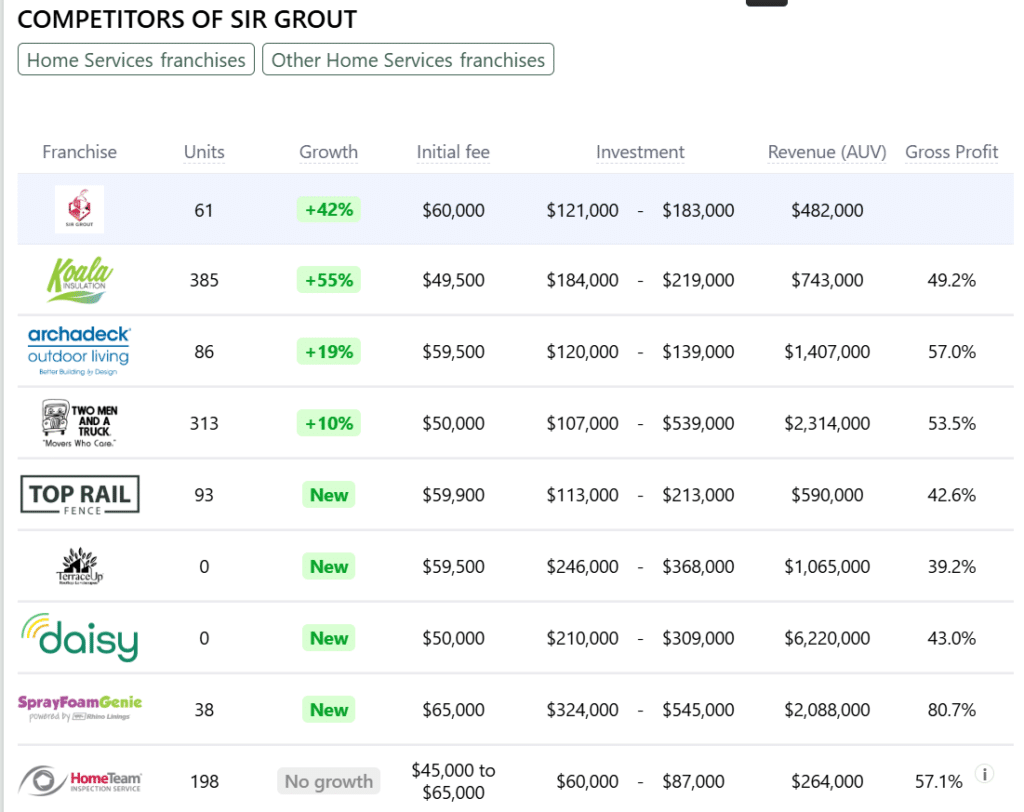Click the Sir Grout logo
The width and height of the screenshot is (1024, 812).
tap(79, 210)
